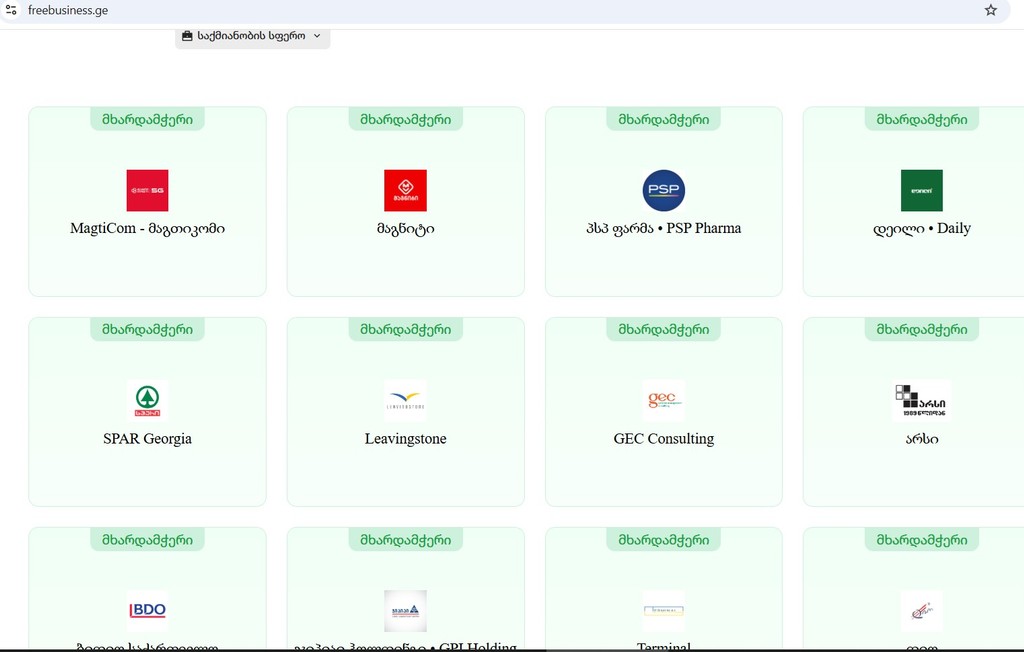
Task: Open the MagtiCom - მაგთიკომი company name
Action: [148, 229]
